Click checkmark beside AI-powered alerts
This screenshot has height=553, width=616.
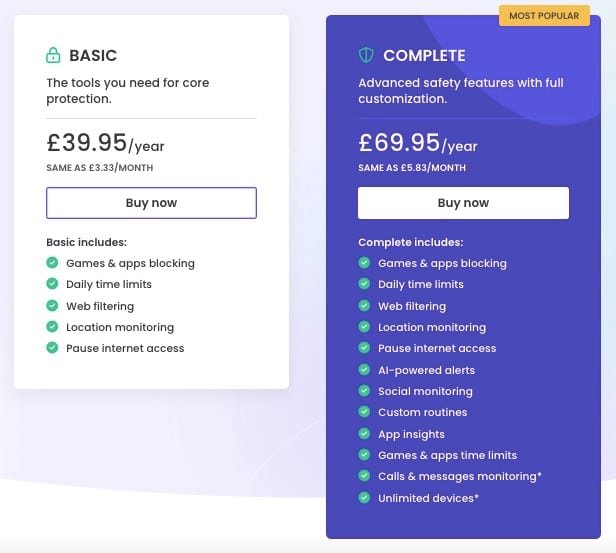(364, 370)
